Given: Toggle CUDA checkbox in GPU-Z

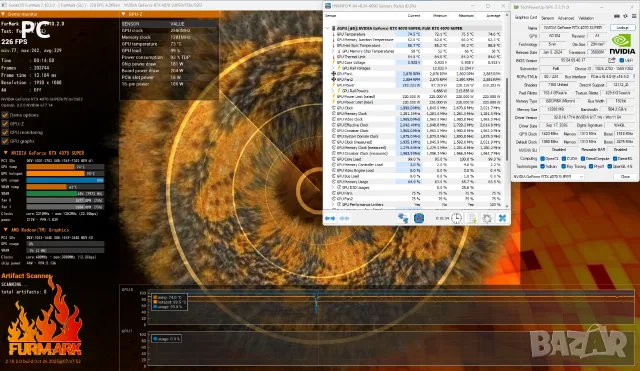Looking at the screenshot, I should [564, 158].
